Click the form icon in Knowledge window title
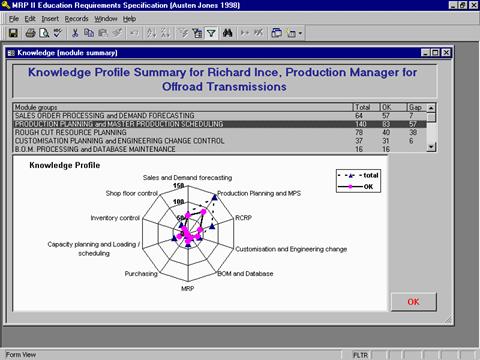 pos(11,53)
